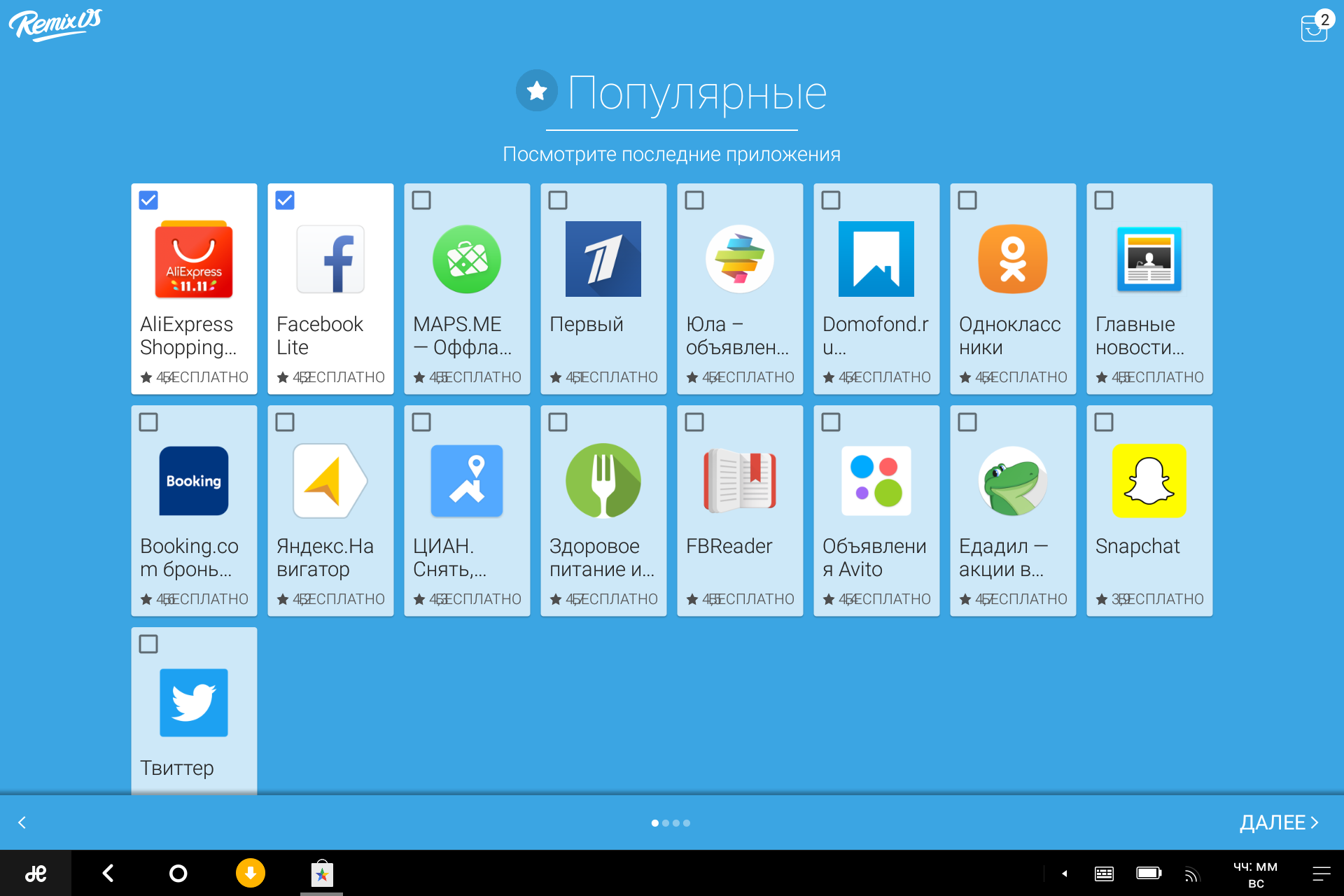1344x896 pixels.
Task: Tap the Твиттер bird icon
Action: click(194, 703)
